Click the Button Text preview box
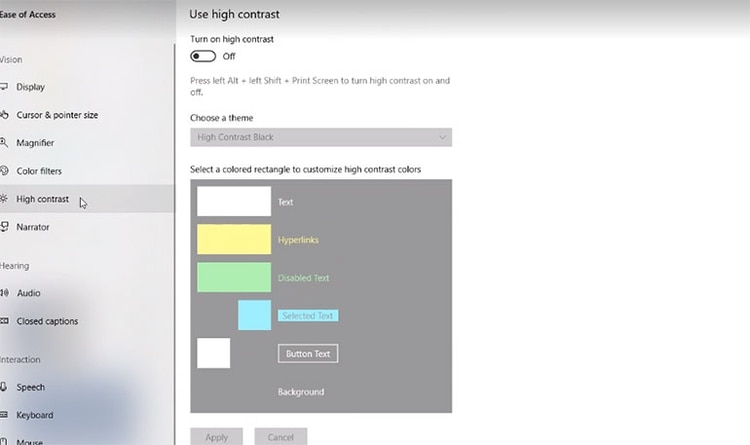 pos(307,353)
